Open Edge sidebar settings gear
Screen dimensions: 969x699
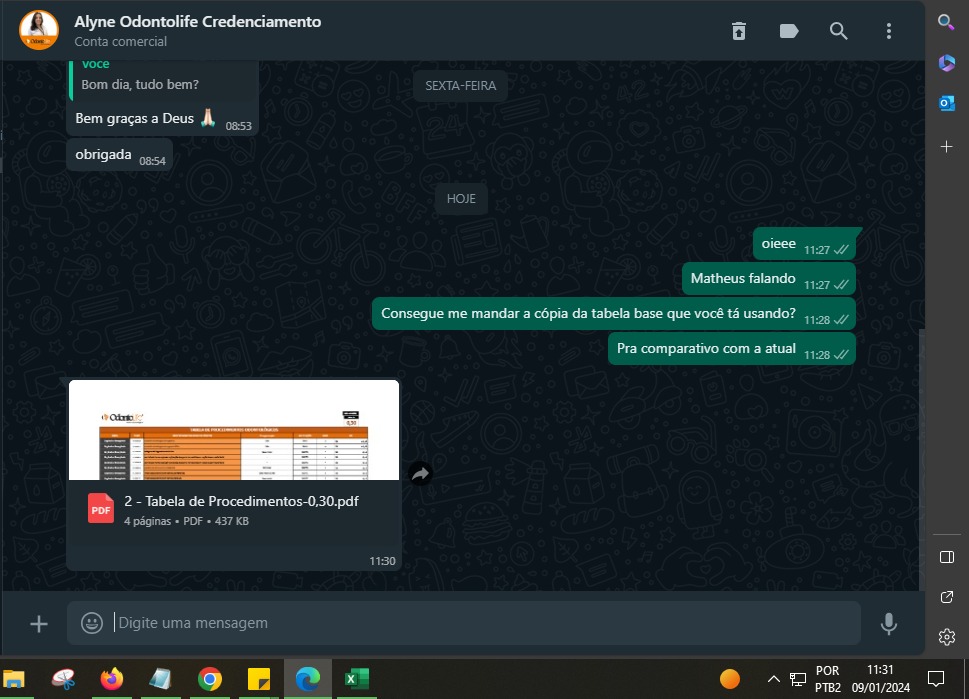click(946, 637)
